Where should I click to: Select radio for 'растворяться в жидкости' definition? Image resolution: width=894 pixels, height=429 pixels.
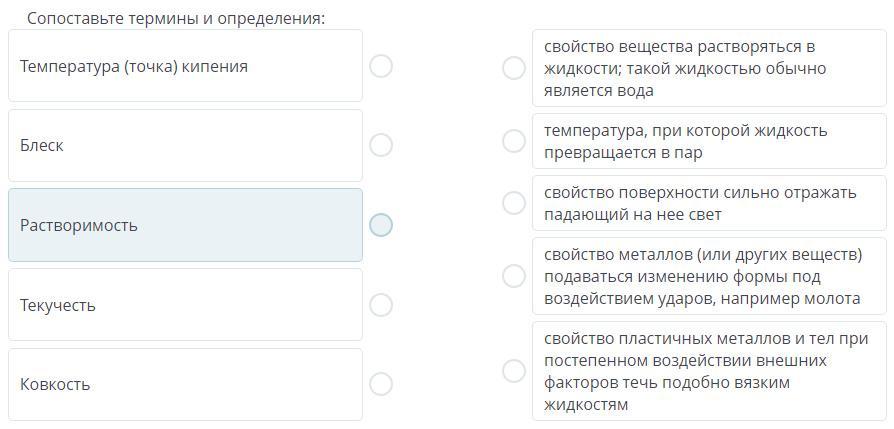pyautogui.click(x=514, y=68)
